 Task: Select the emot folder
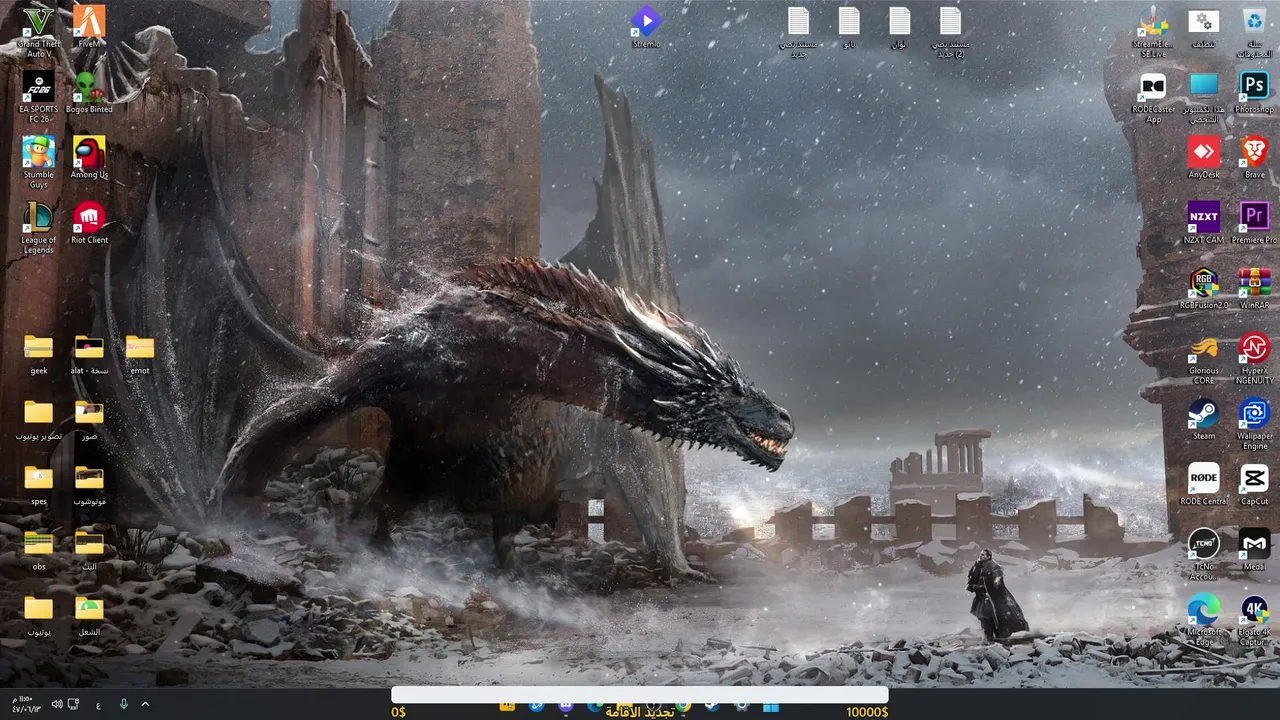(140, 353)
